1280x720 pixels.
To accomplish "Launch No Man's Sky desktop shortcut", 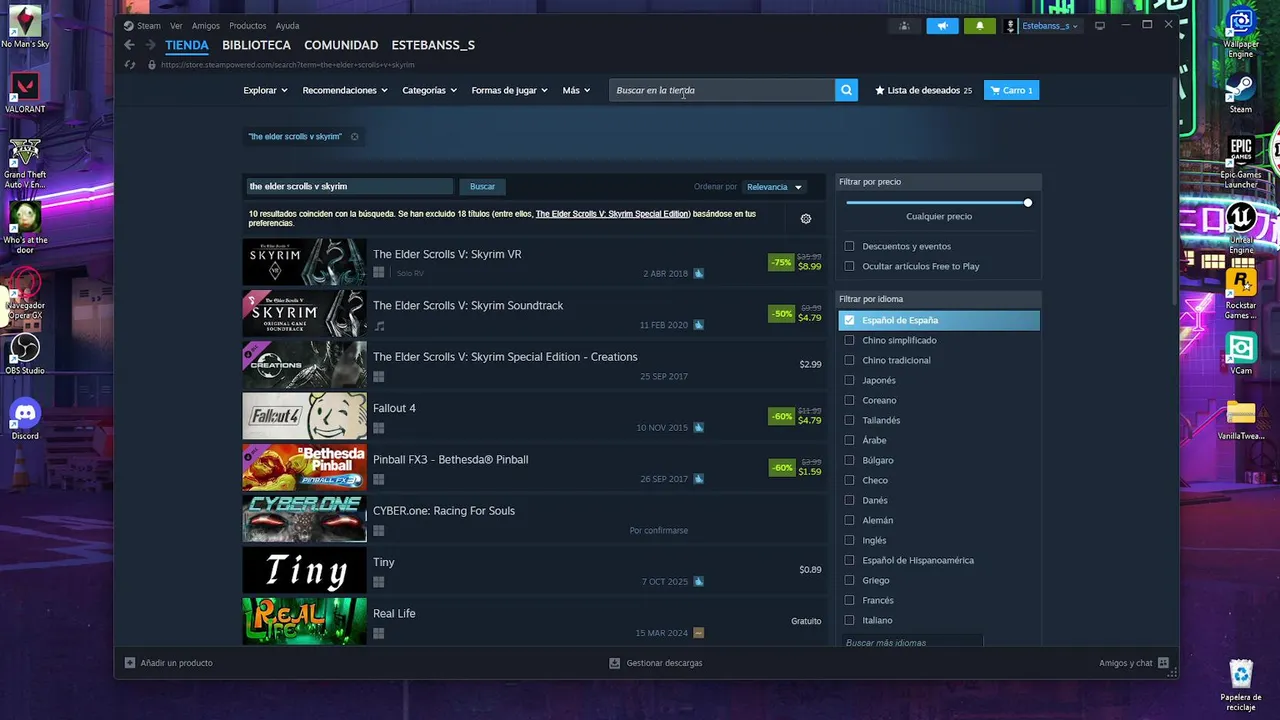I will click(25, 27).
